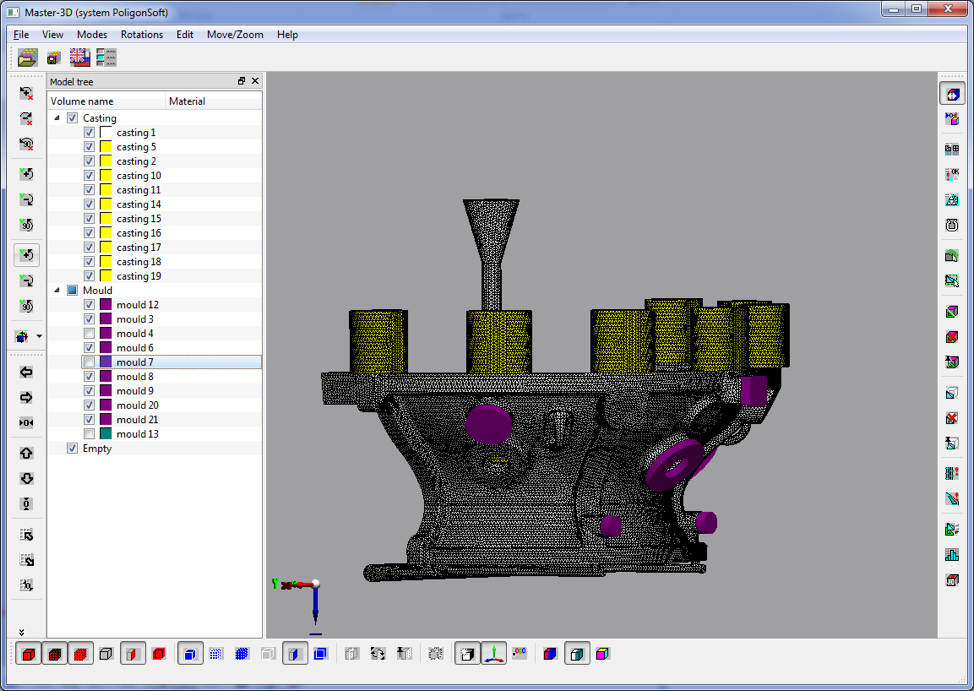The width and height of the screenshot is (974, 691).
Task: Click the Material column header
Action: pyautogui.click(x=187, y=101)
